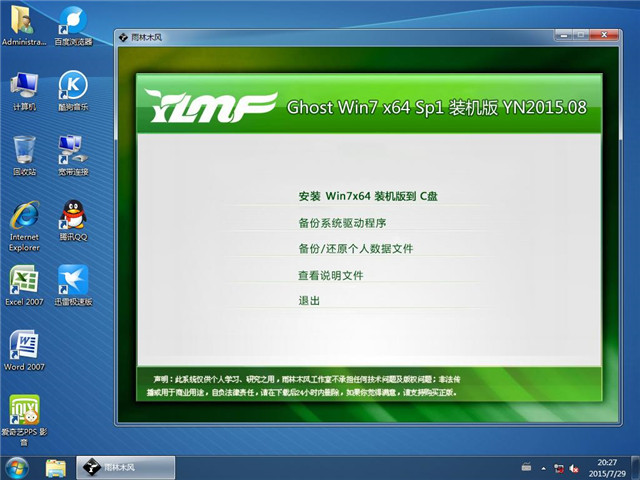This screenshot has height=480, width=640.
Task: Open Excel 2007 desktop shortcut
Action: [24, 286]
